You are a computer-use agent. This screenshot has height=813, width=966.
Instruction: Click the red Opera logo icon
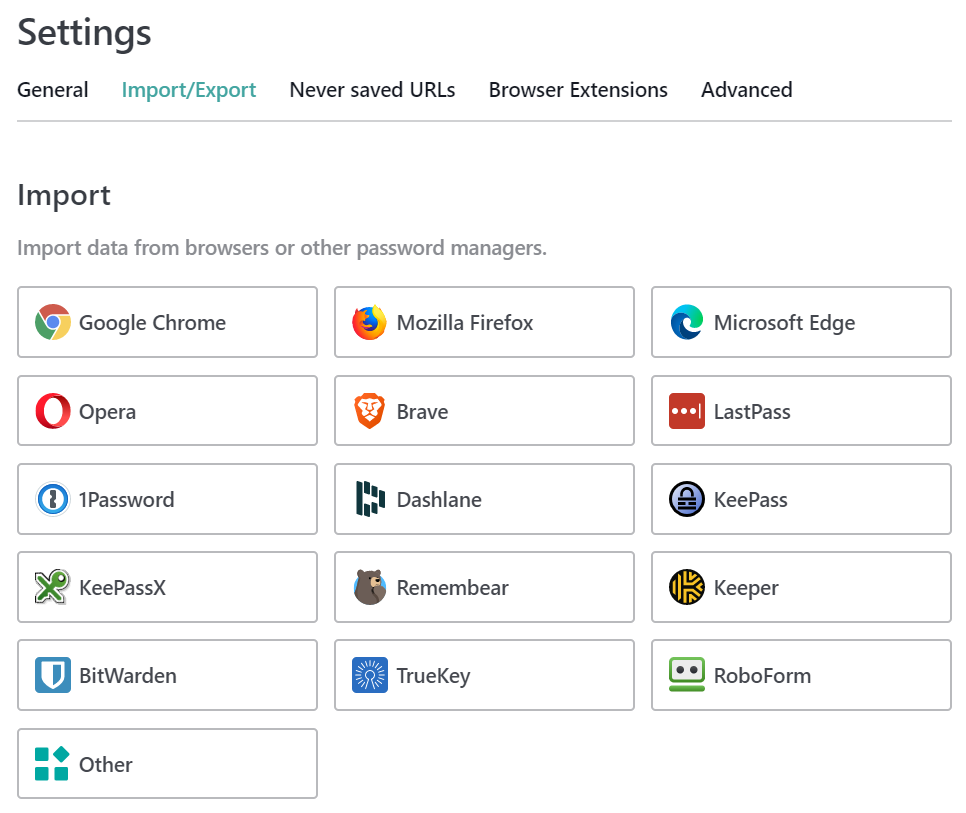(52, 411)
